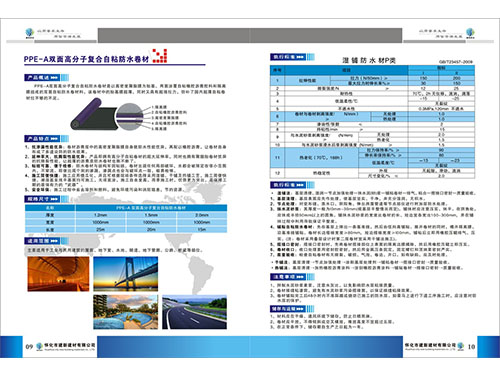Open the curved highway photo
The height and width of the screenshot is (375, 500).
click(x=194, y=312)
